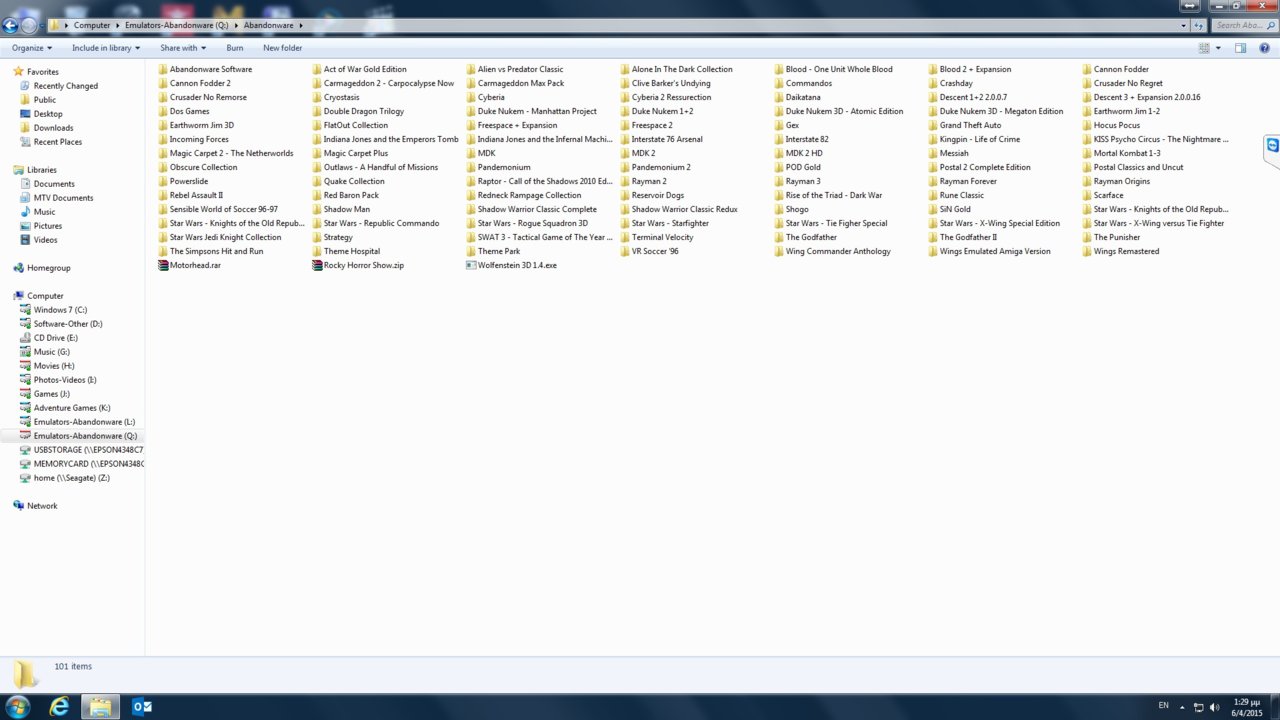Click the Change your view icon
The image size is (1280, 720).
(1204, 48)
